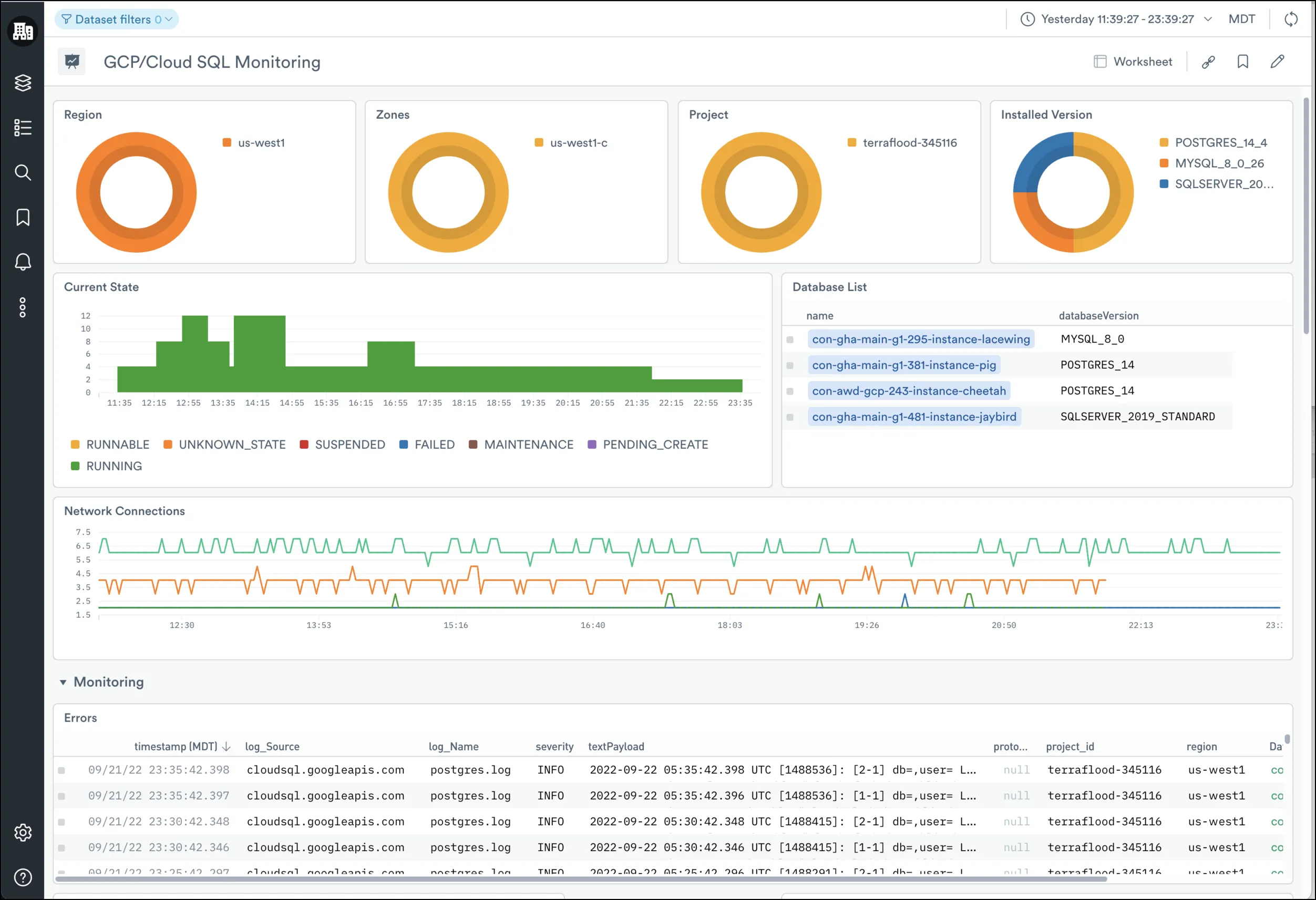This screenshot has width=1316, height=900.
Task: Open the datasets layers icon in sidebar
Action: click(x=23, y=82)
